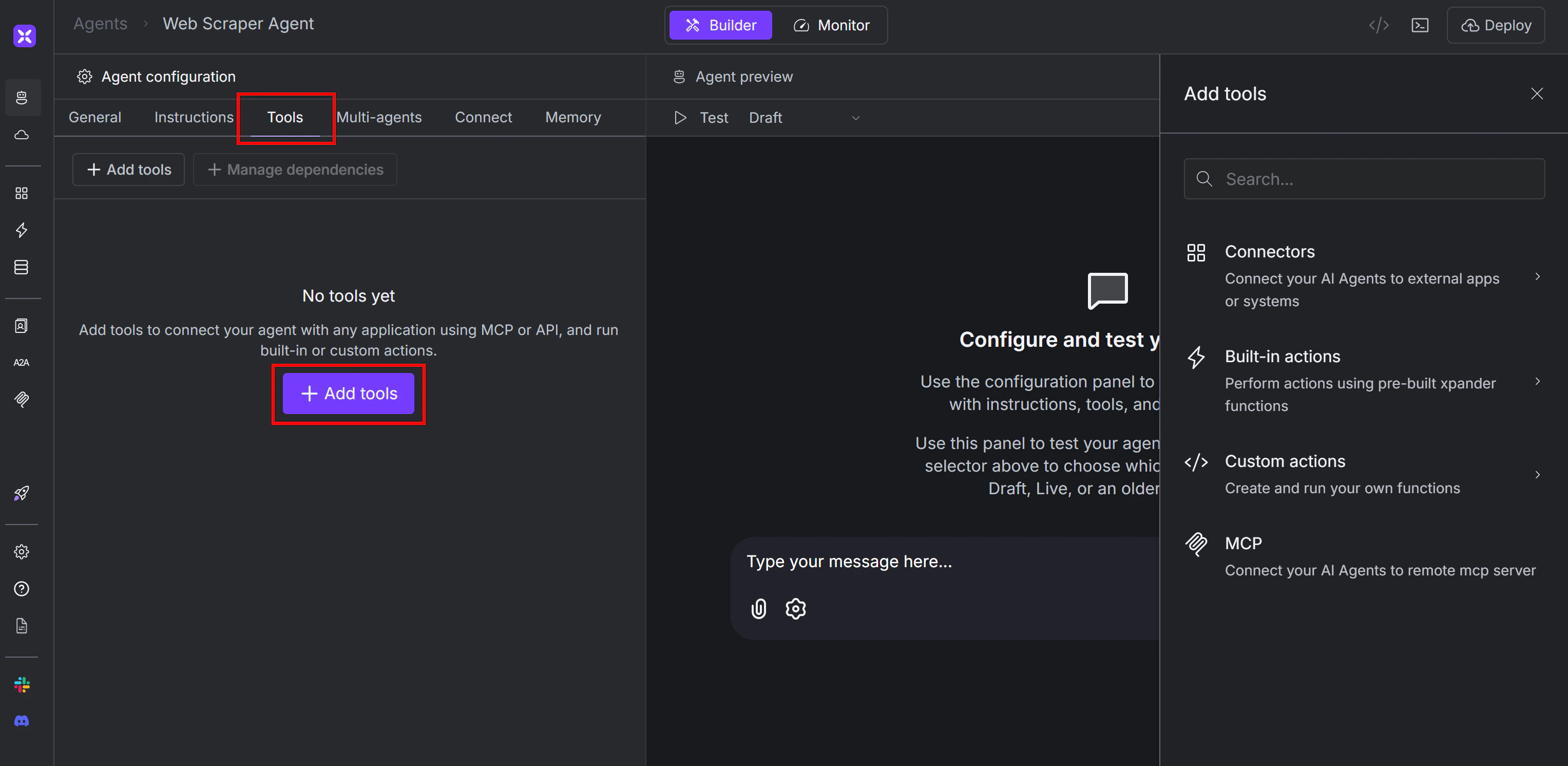Open the Connectors grid icon in sidebar
The width and height of the screenshot is (1568, 766).
[21, 193]
